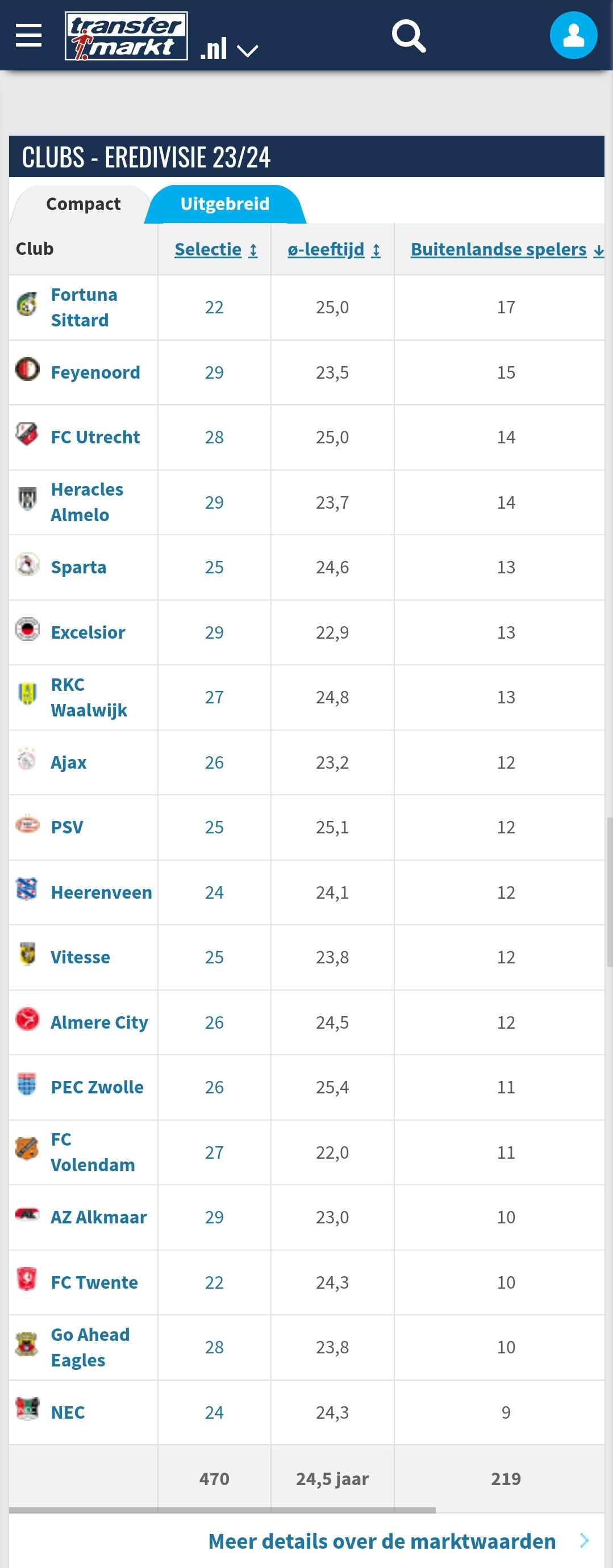Click the Feyenoord club crest
The width and height of the screenshot is (613, 1568).
point(27,370)
